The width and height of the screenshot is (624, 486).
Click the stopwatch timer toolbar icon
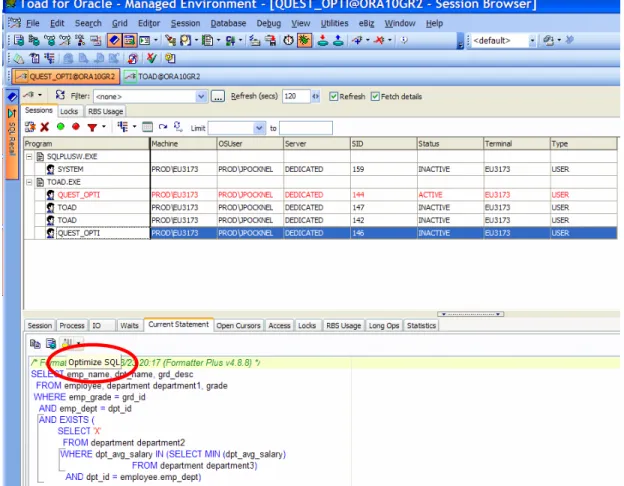point(289,40)
